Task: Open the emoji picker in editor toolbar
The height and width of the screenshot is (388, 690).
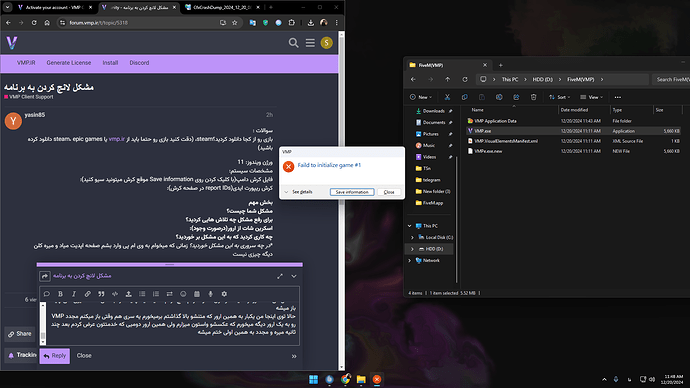Action: tap(183, 294)
